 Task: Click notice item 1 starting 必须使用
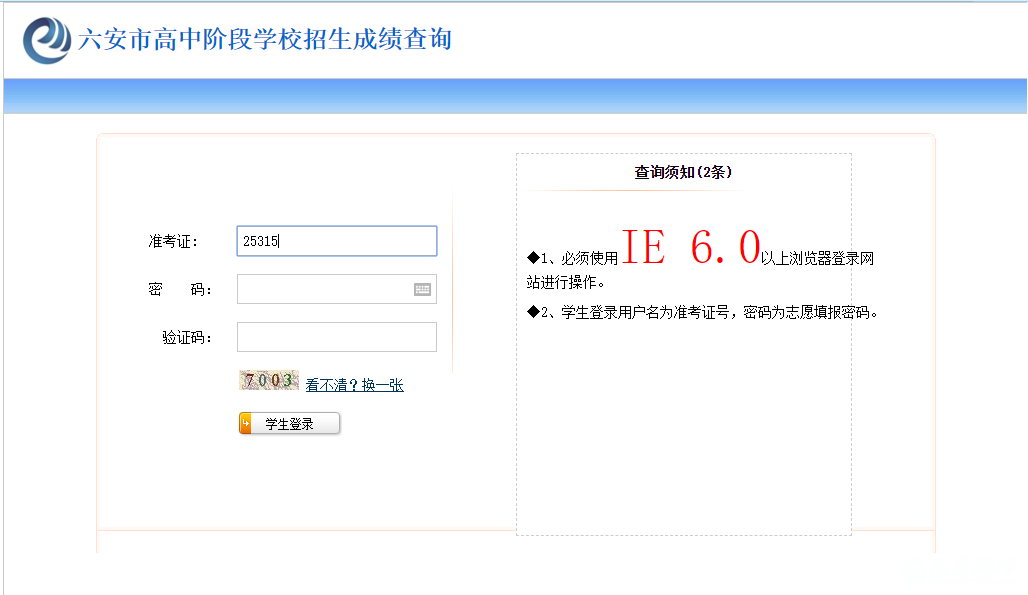[700, 259]
